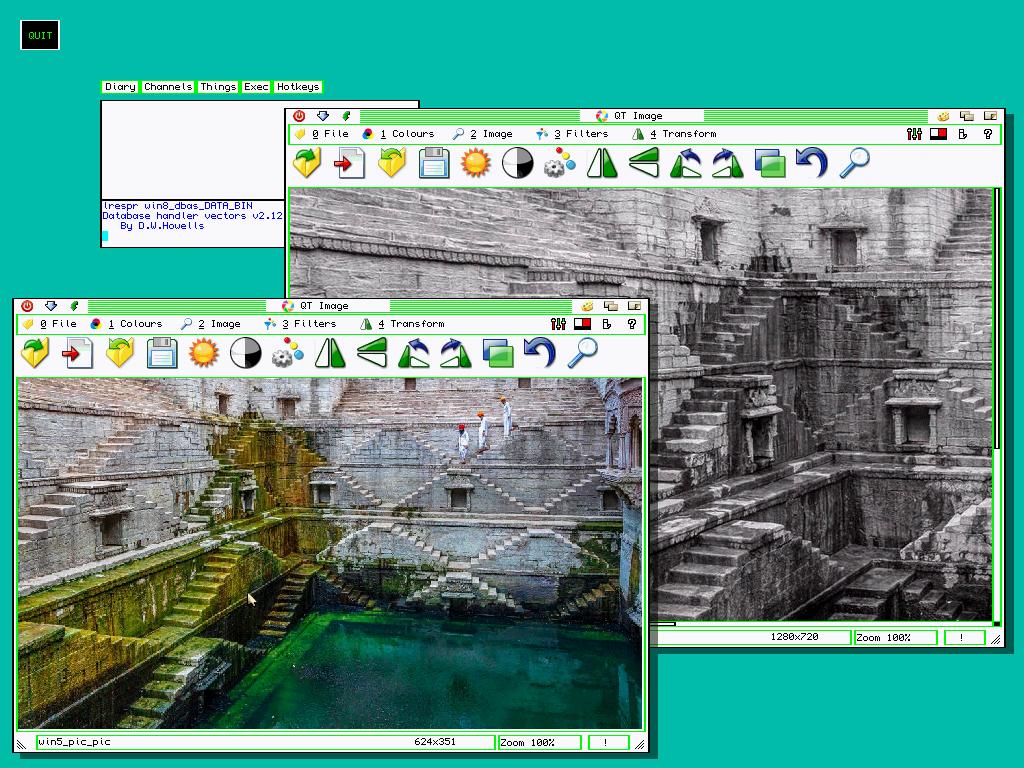The width and height of the screenshot is (1024, 768).
Task: Click the overlapping blue and green squares icon, grayscale window
Action: click(770, 163)
